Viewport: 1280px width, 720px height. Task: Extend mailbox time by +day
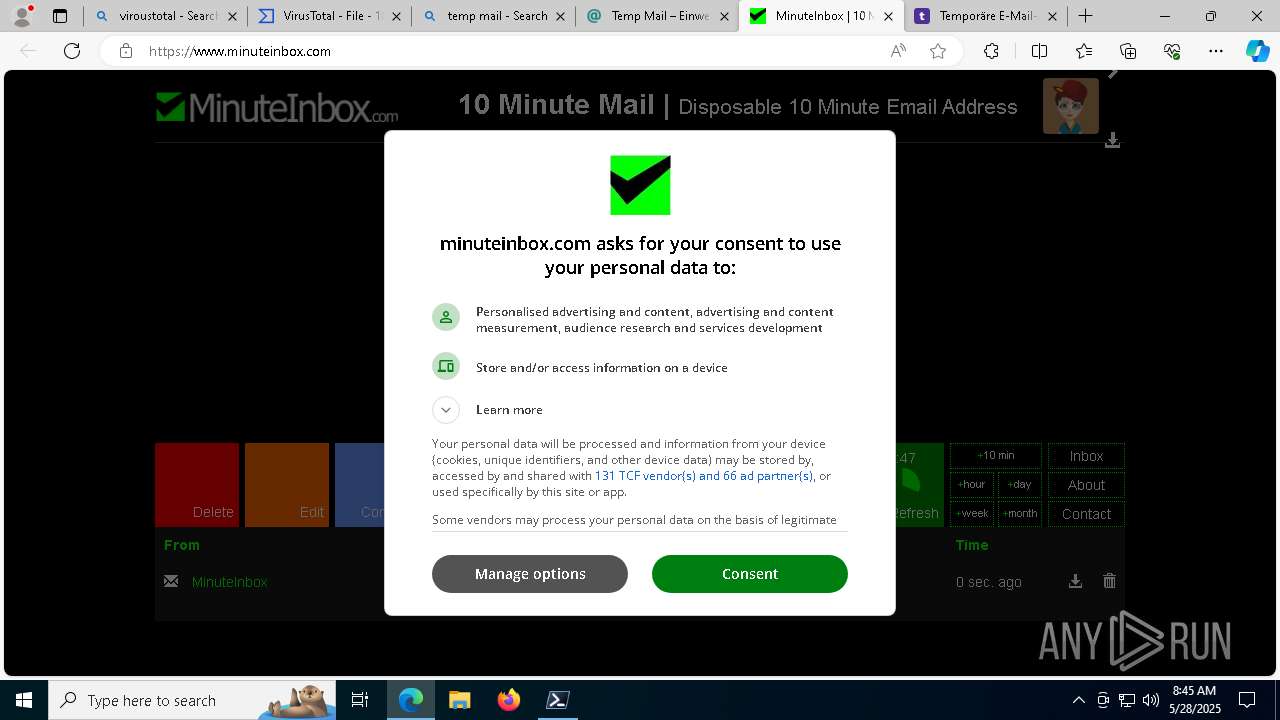tap(1019, 485)
